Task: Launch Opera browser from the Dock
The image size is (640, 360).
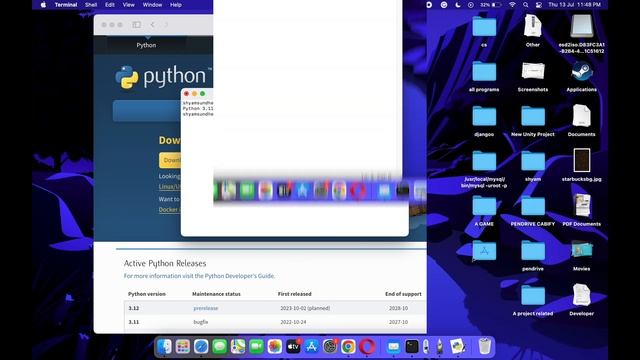Action: [x=367, y=347]
